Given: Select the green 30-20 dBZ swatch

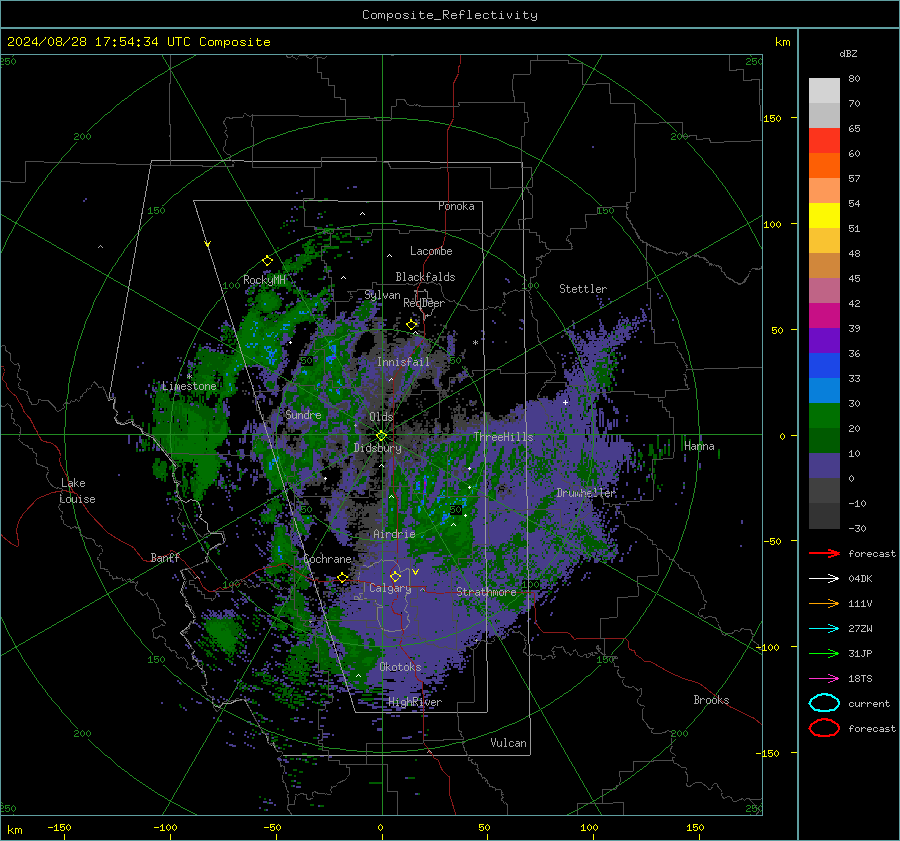Looking at the screenshot, I should click(x=824, y=416).
